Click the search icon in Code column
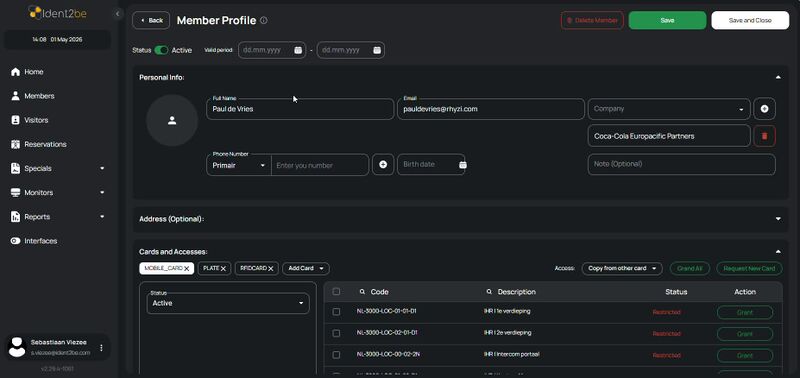 (x=362, y=292)
